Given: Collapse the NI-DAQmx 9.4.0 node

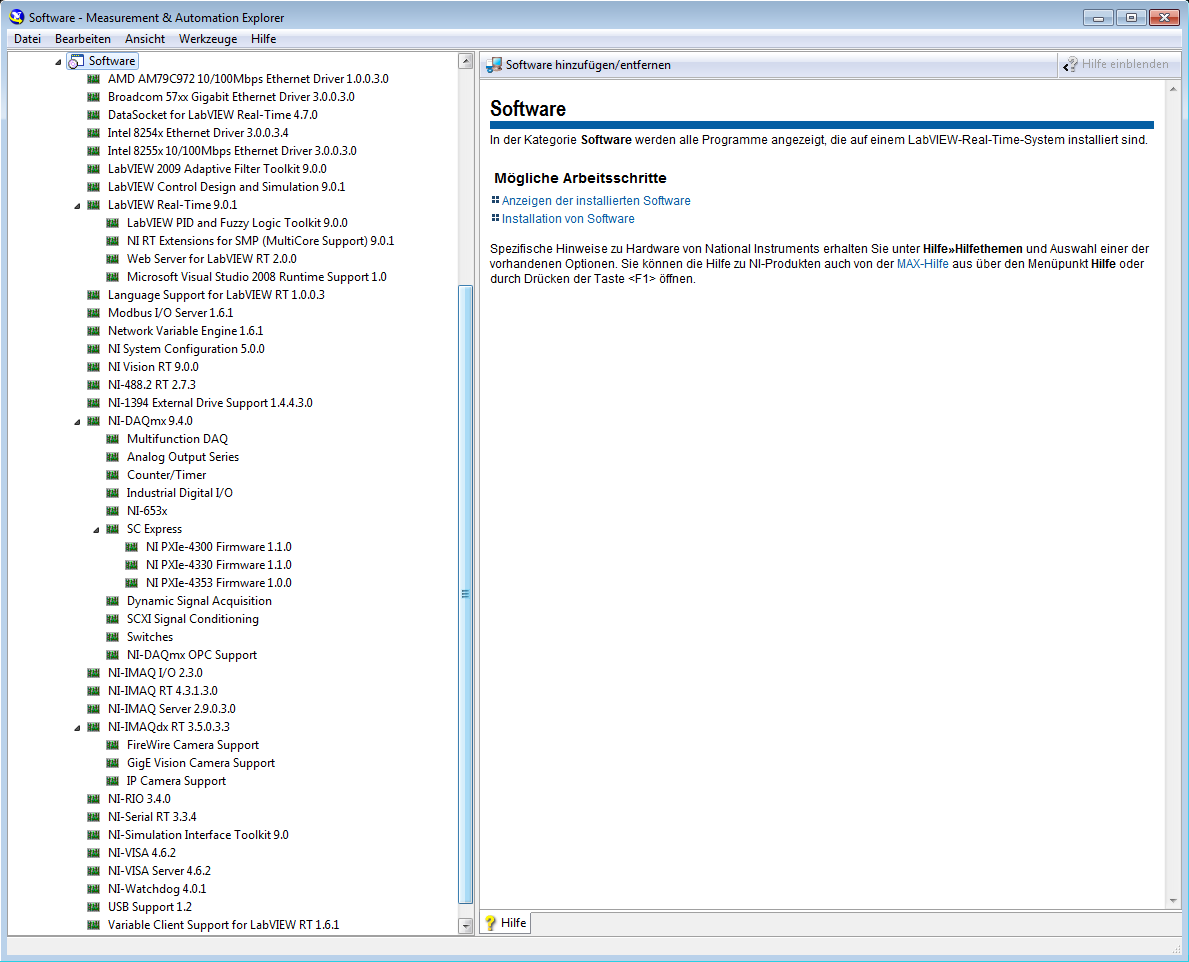Looking at the screenshot, I should pos(77,422).
